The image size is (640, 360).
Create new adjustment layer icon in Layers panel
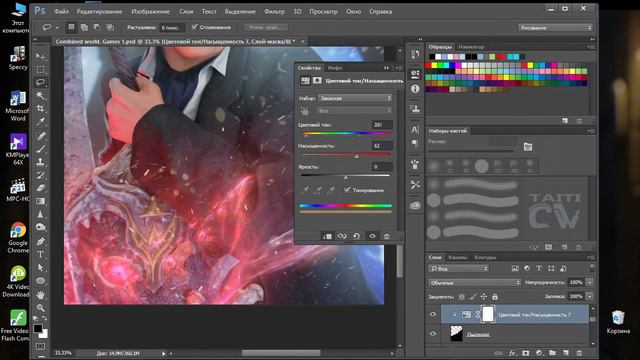(x=539, y=353)
